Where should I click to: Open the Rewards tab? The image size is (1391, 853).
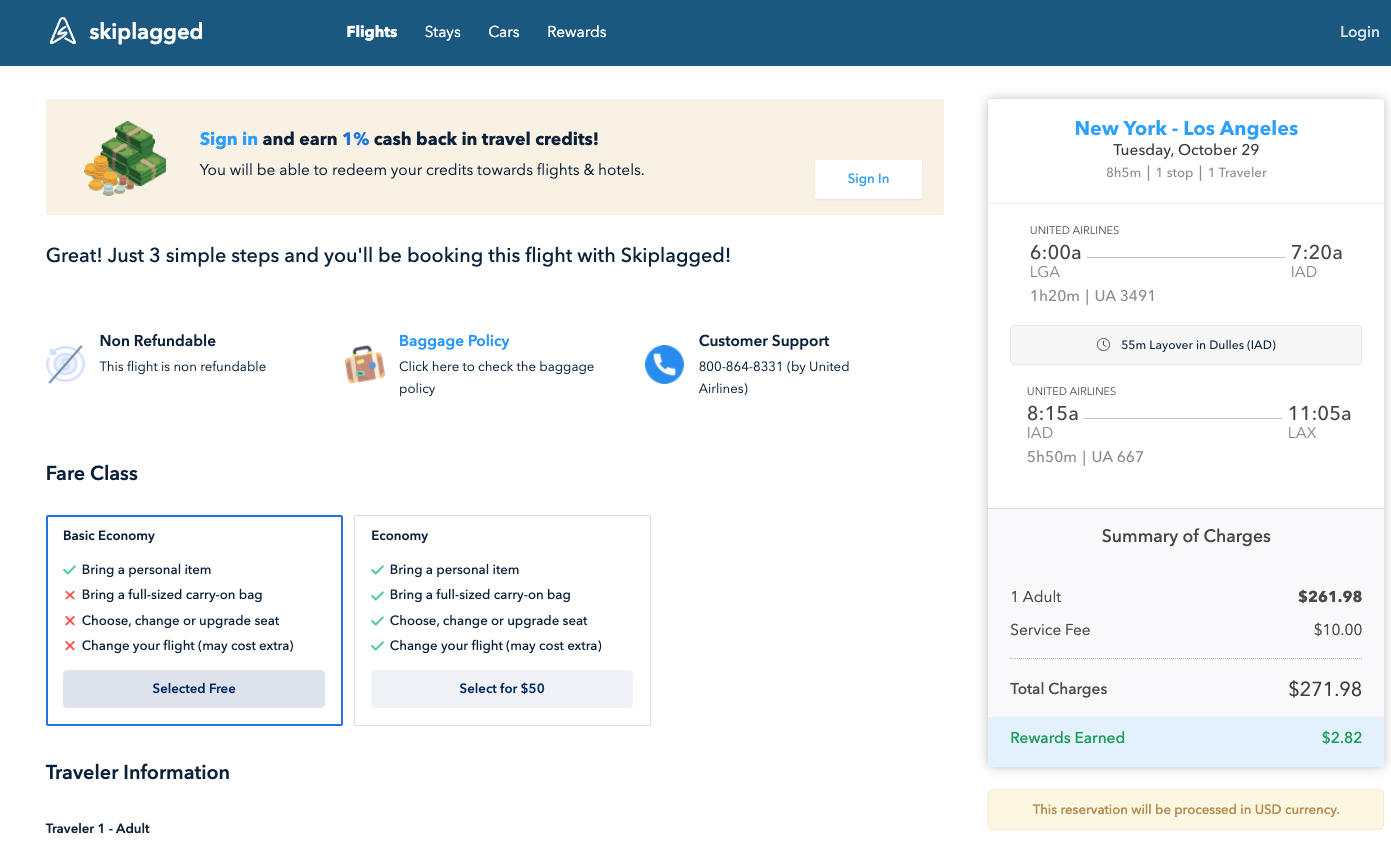[x=576, y=32]
